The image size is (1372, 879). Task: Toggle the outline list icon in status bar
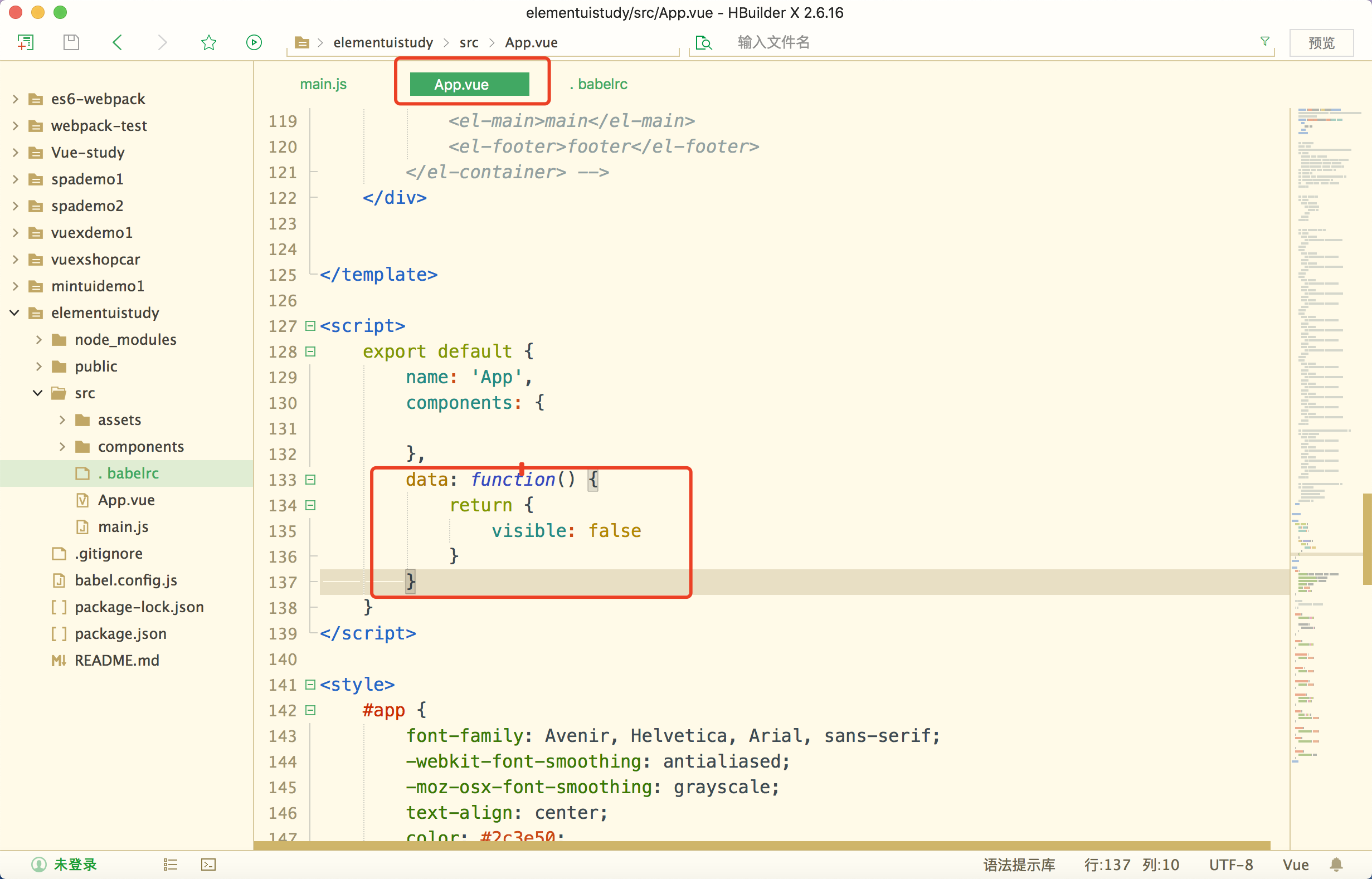click(x=170, y=865)
